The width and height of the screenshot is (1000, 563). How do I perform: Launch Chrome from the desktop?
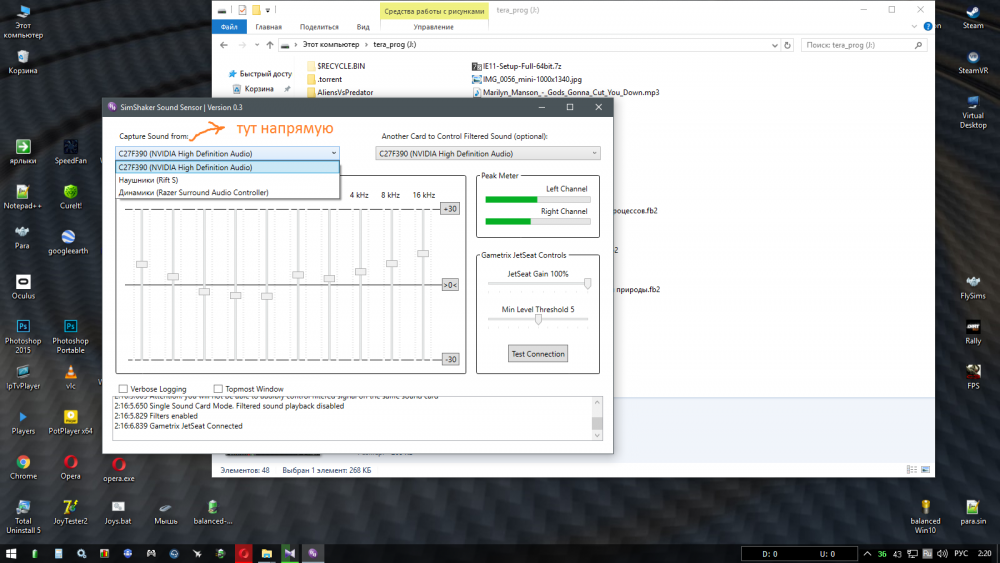pos(23,467)
